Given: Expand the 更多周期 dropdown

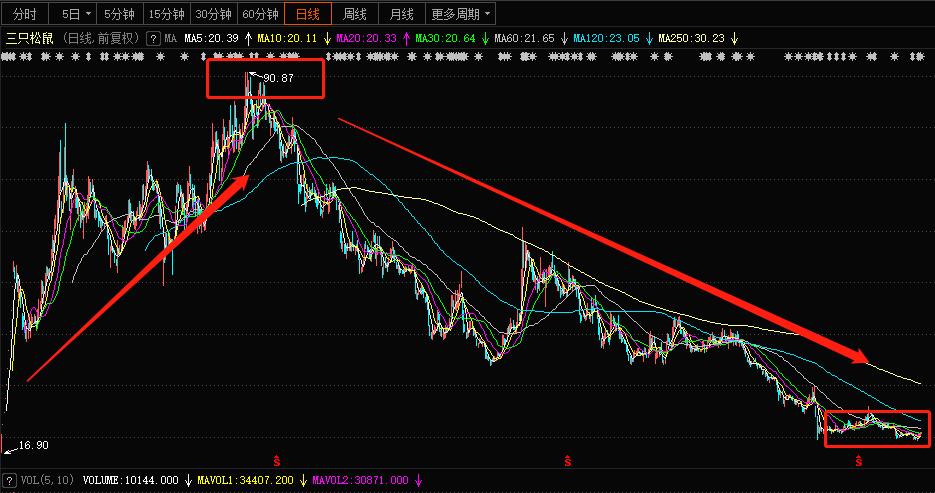Looking at the screenshot, I should tap(461, 14).
